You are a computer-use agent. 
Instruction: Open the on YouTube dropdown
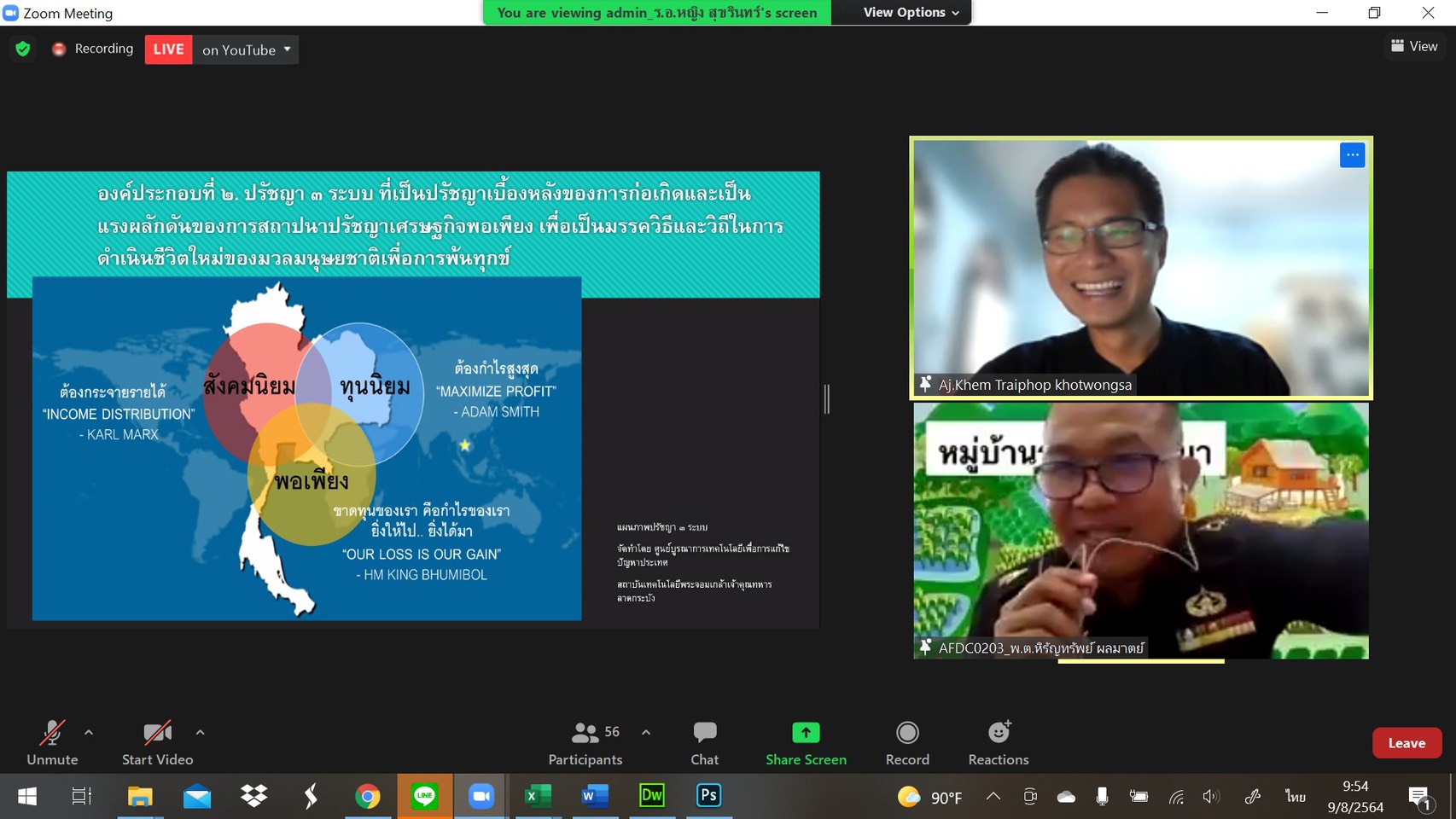(x=246, y=49)
